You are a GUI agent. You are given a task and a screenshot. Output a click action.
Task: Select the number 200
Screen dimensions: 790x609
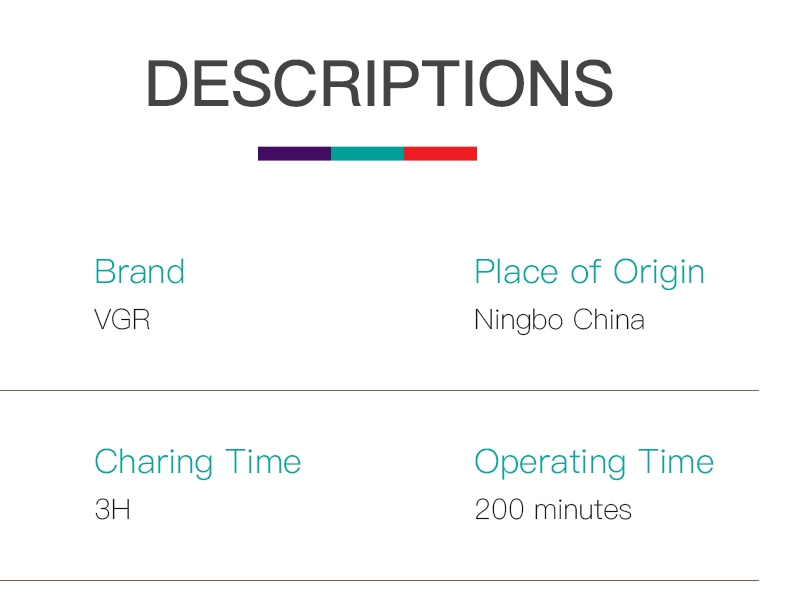click(499, 511)
